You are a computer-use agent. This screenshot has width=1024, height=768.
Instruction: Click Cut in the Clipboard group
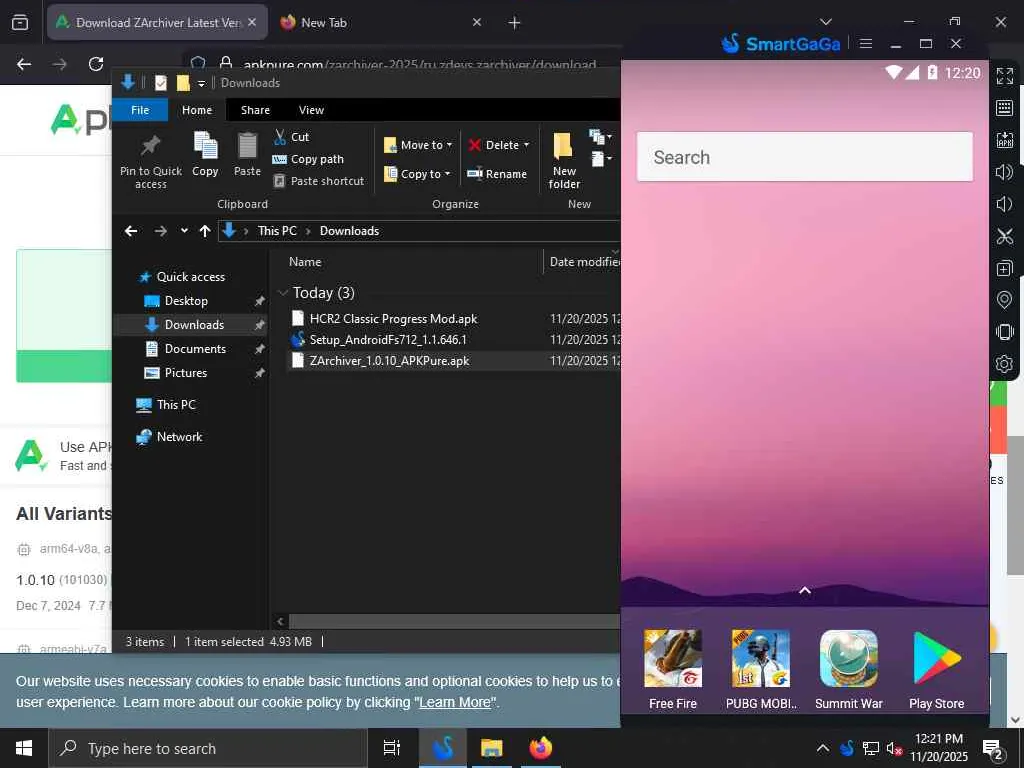click(x=291, y=136)
